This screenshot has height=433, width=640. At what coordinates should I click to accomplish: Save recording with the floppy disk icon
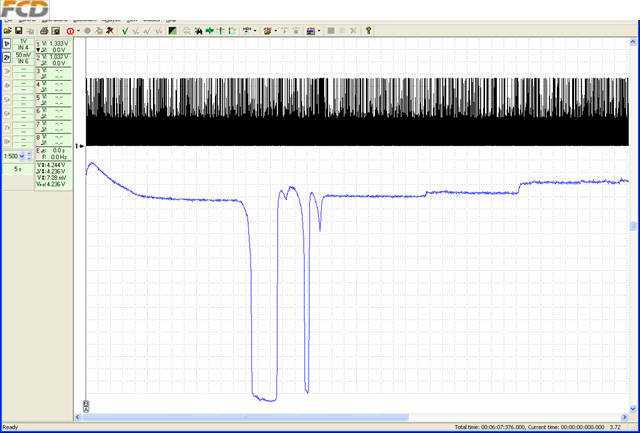point(18,31)
